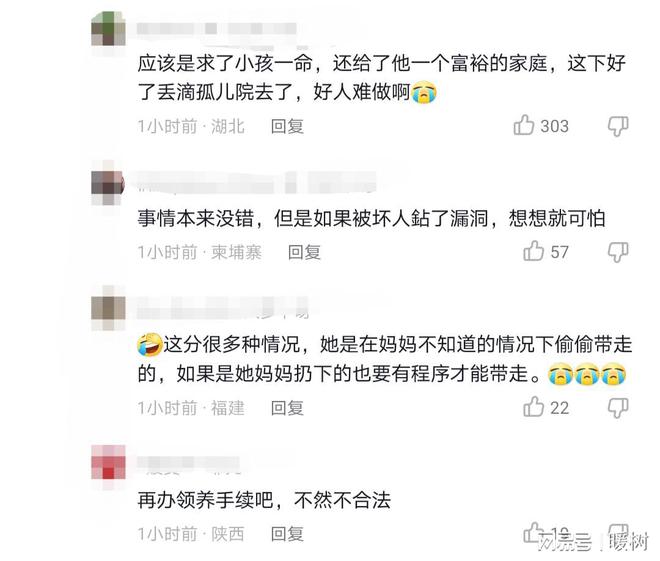
Task: Dislike the 湖北 user's comment
Action: [x=618, y=126]
